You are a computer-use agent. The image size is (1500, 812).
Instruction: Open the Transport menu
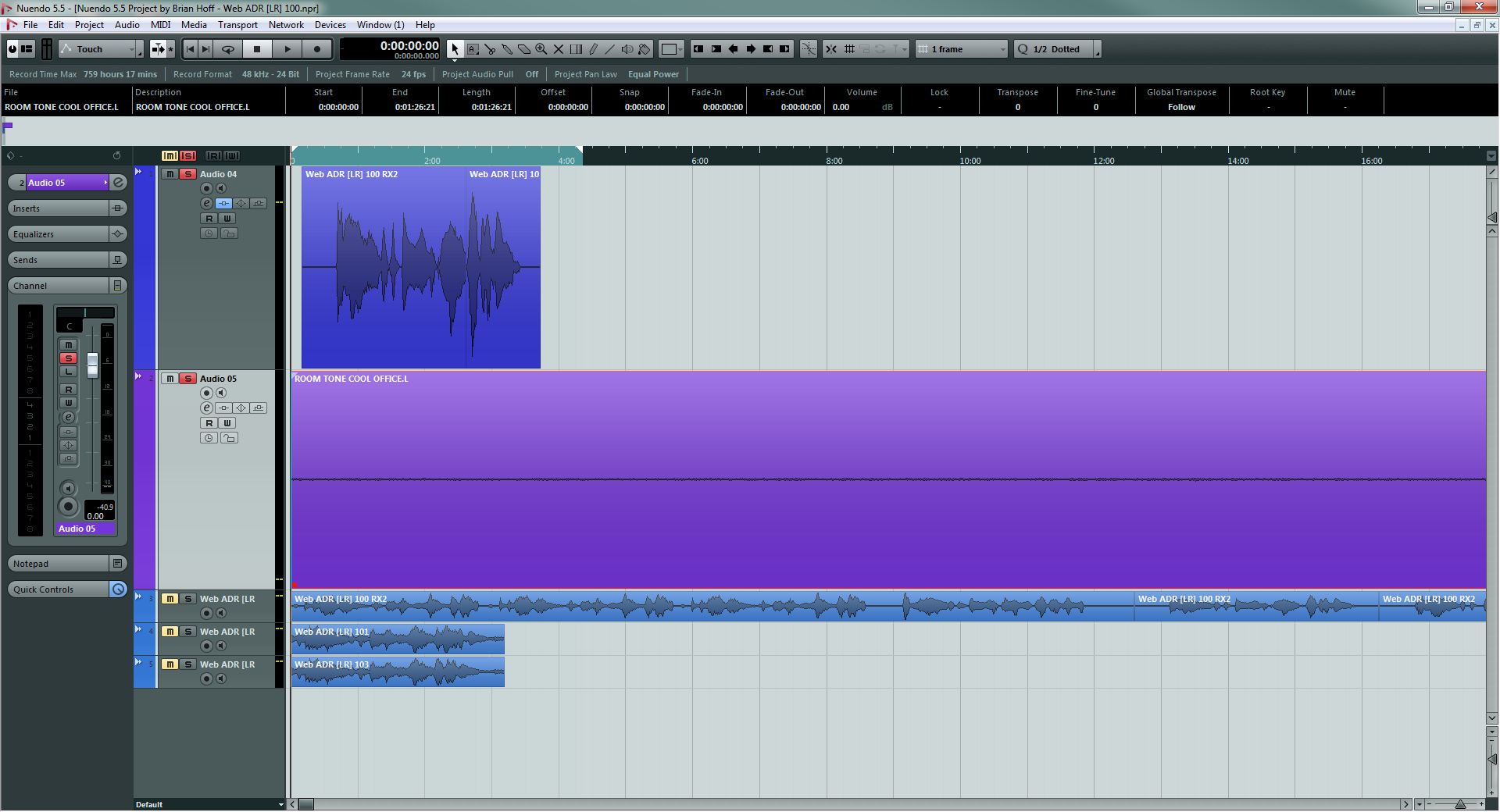click(237, 25)
